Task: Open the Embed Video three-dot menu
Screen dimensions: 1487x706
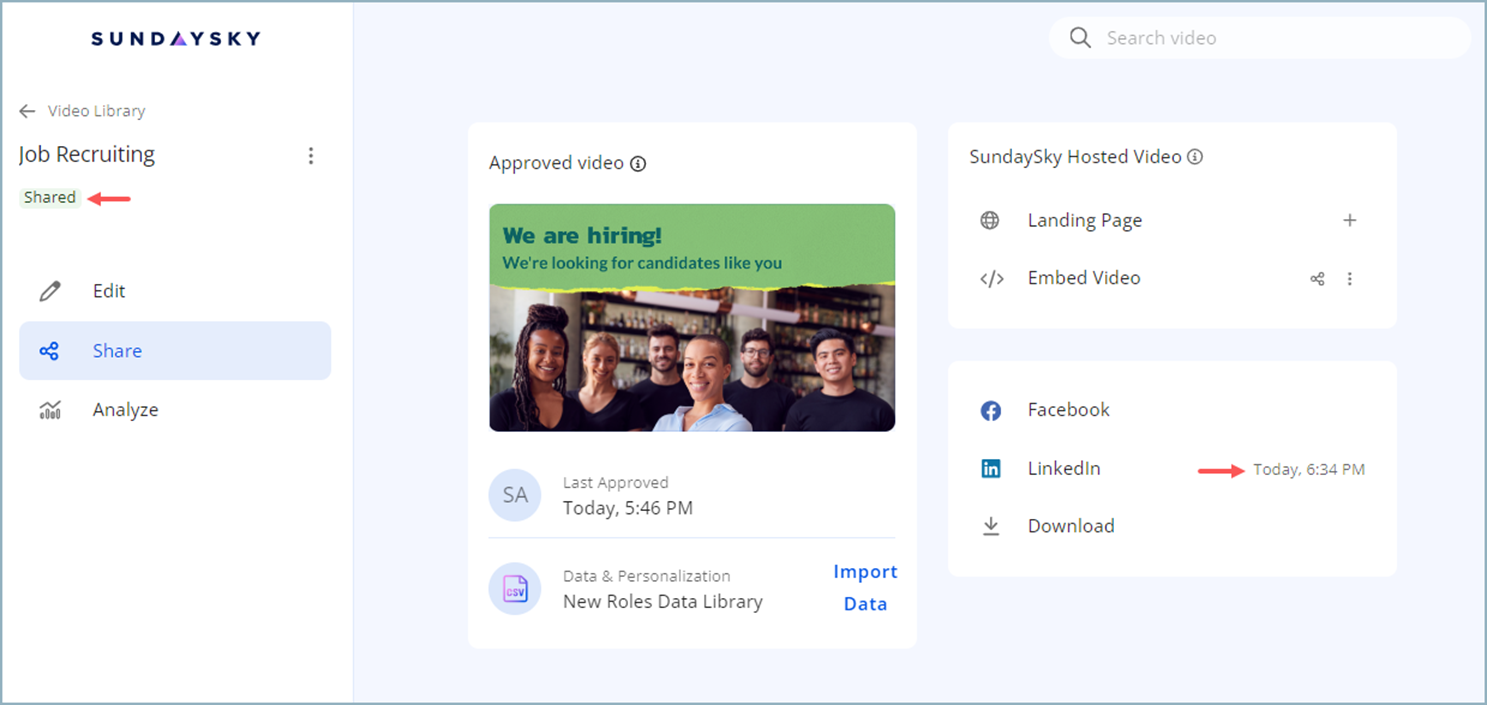Action: pyautogui.click(x=1350, y=279)
